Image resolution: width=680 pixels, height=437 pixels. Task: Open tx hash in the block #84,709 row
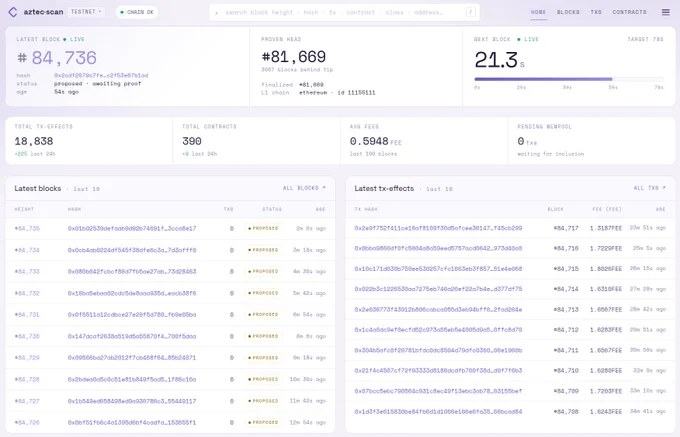pyautogui.click(x=438, y=391)
